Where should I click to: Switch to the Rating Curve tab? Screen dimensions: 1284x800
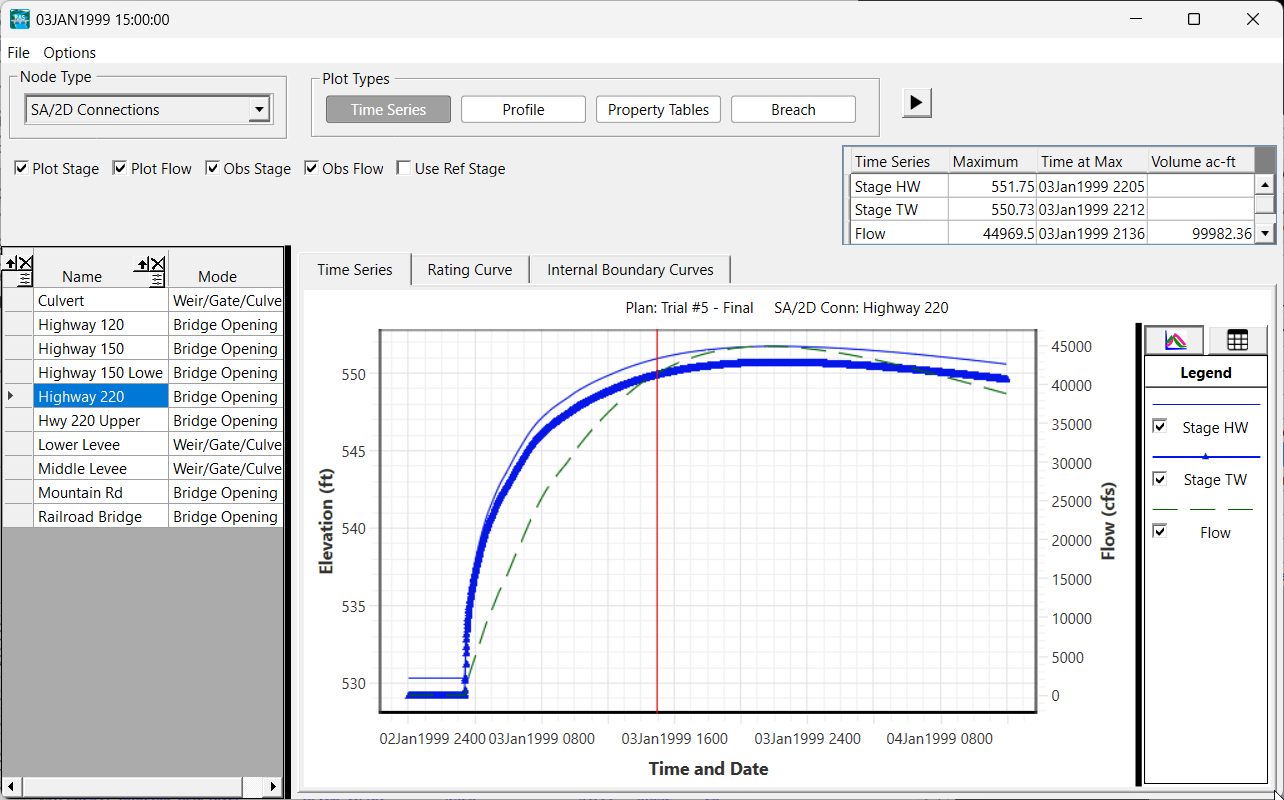(469, 270)
